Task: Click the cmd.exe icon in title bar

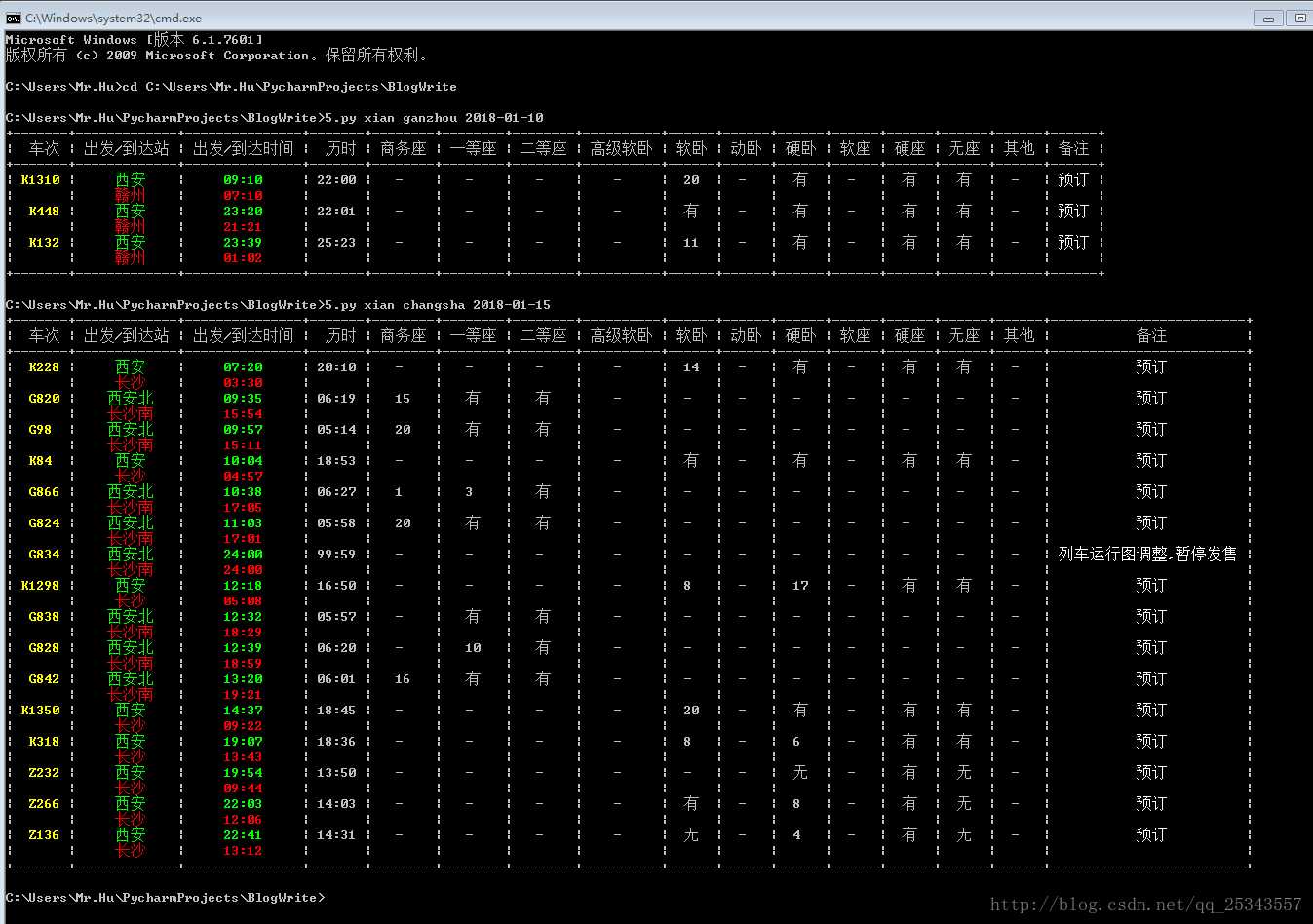Action: [13, 18]
